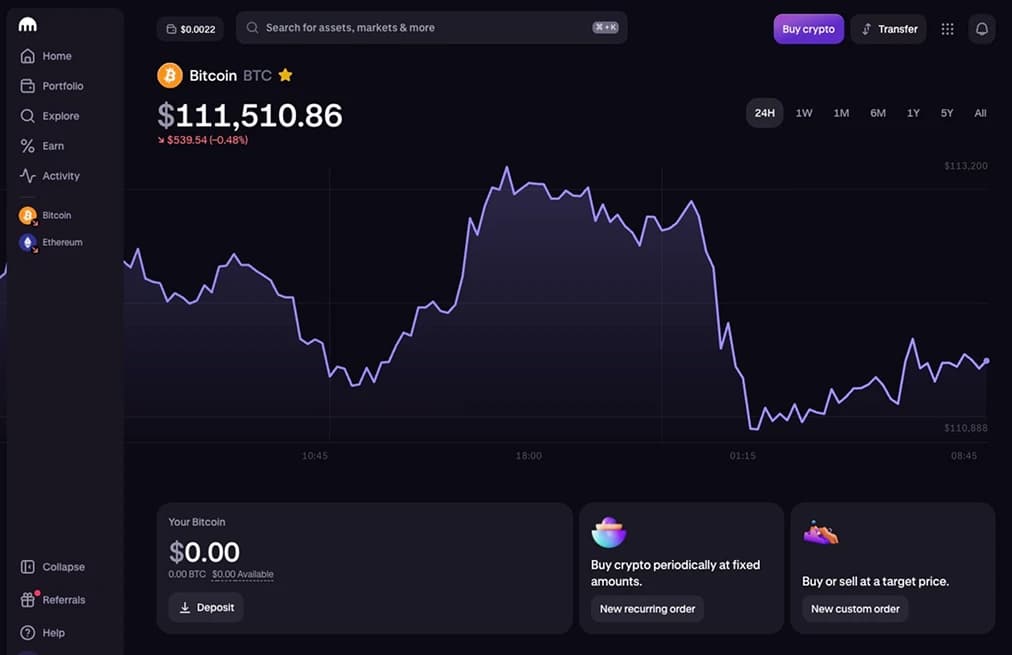Show the 5Y chart range
Screen dimensions: 1012x655
946,113
